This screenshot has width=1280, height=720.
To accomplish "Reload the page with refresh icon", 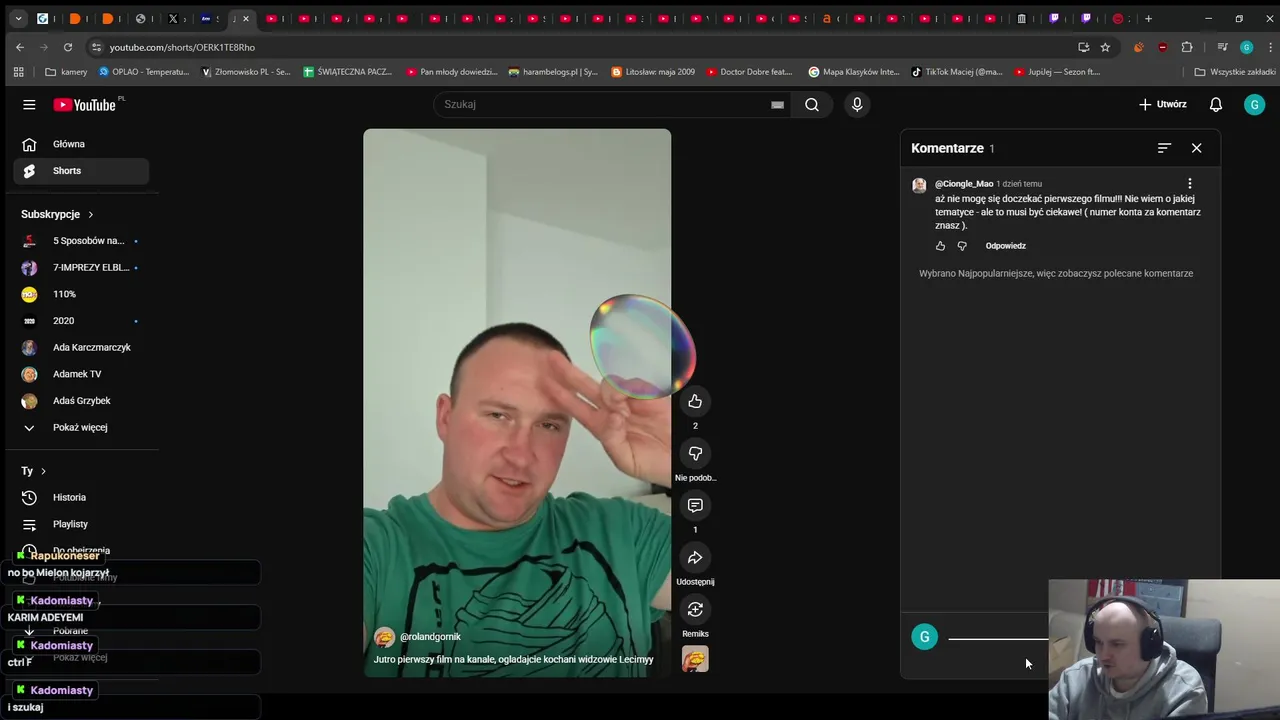I will pos(68,47).
